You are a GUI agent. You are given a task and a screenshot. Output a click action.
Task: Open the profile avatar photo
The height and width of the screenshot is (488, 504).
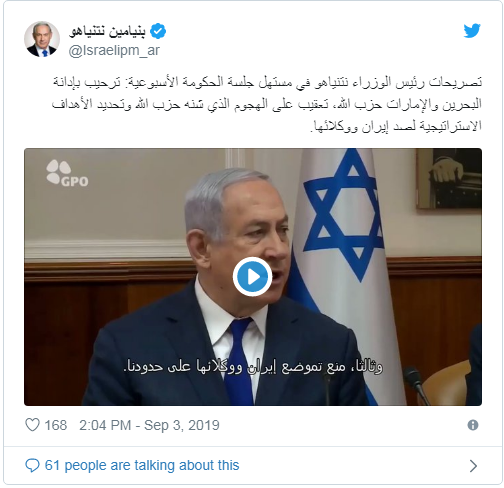(42, 39)
